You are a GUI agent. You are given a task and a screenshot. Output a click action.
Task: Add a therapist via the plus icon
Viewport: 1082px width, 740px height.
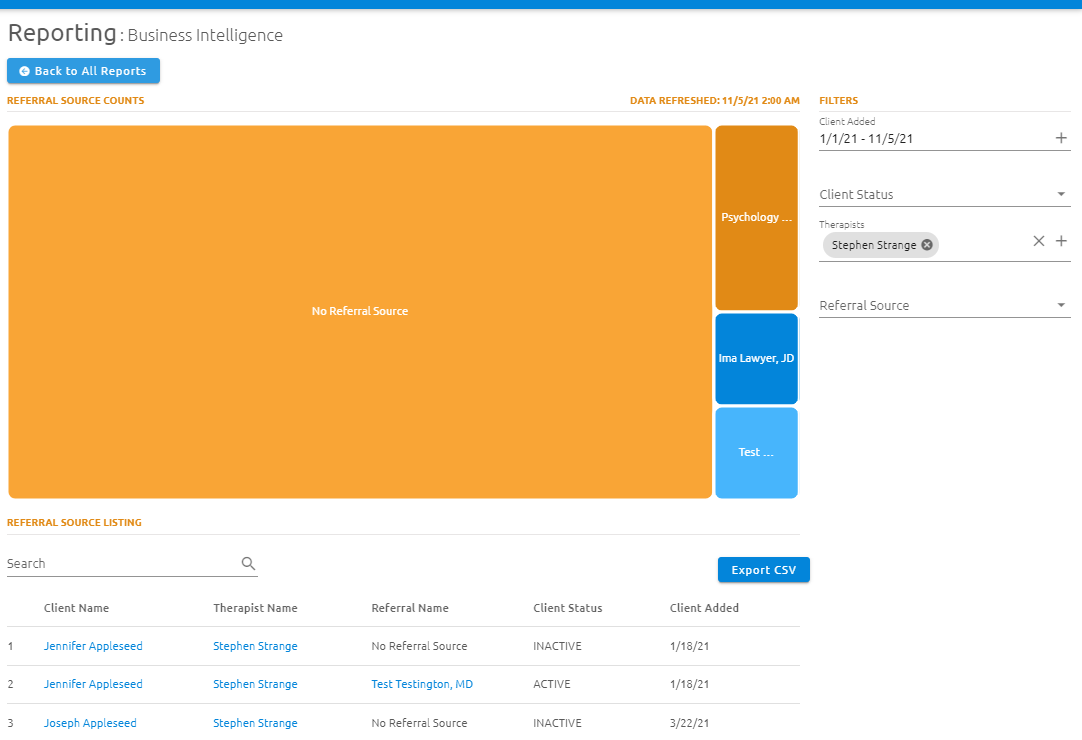(x=1061, y=240)
